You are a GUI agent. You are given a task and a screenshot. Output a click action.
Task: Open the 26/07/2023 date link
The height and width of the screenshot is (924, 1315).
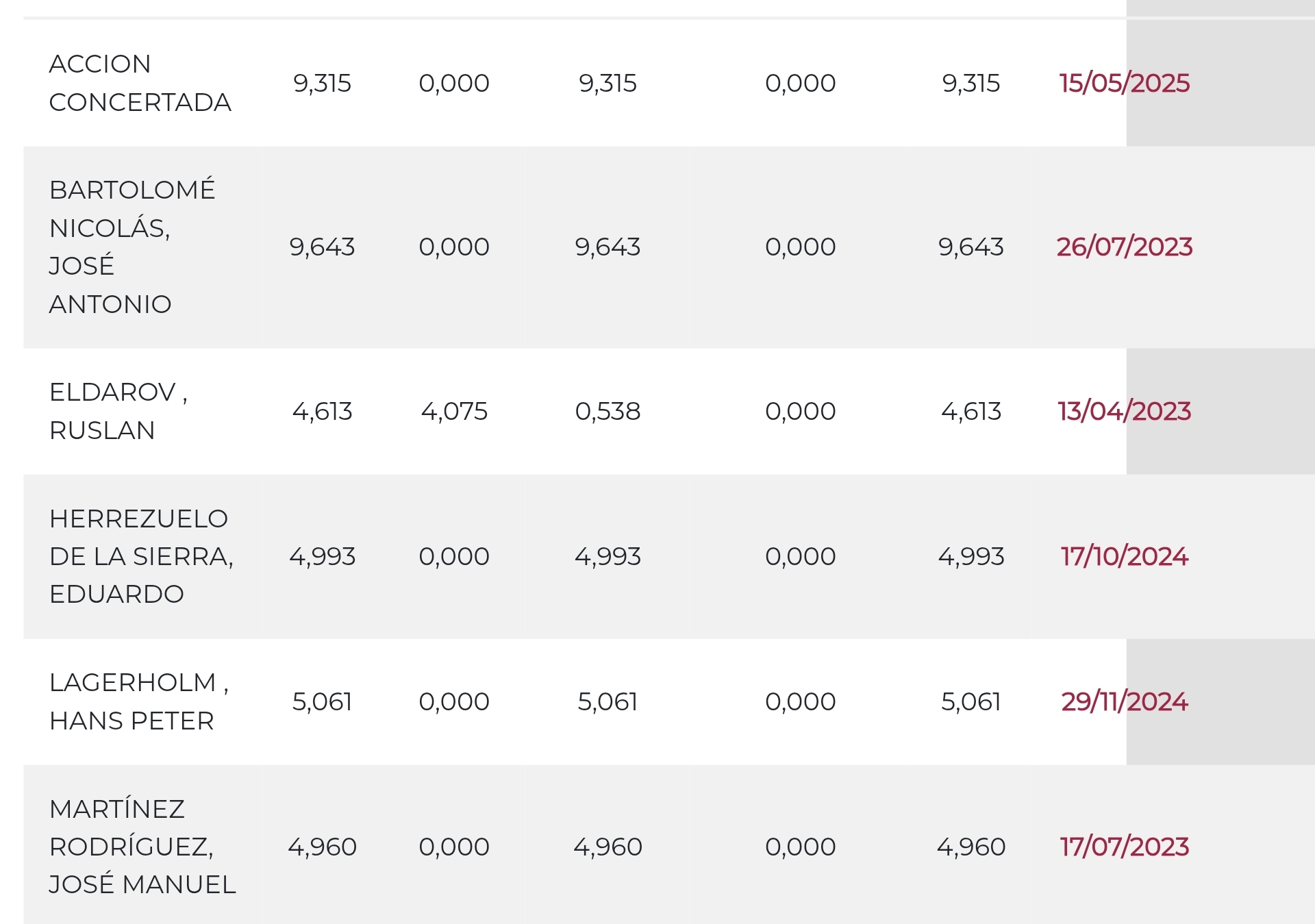pos(1124,247)
